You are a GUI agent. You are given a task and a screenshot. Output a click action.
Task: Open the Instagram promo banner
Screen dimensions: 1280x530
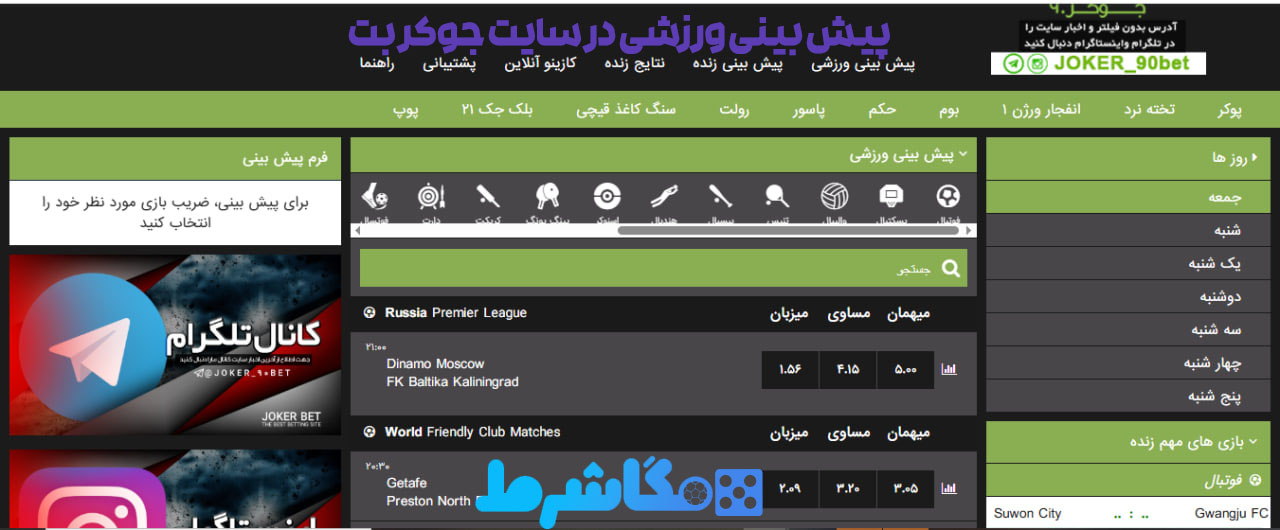(x=175, y=487)
